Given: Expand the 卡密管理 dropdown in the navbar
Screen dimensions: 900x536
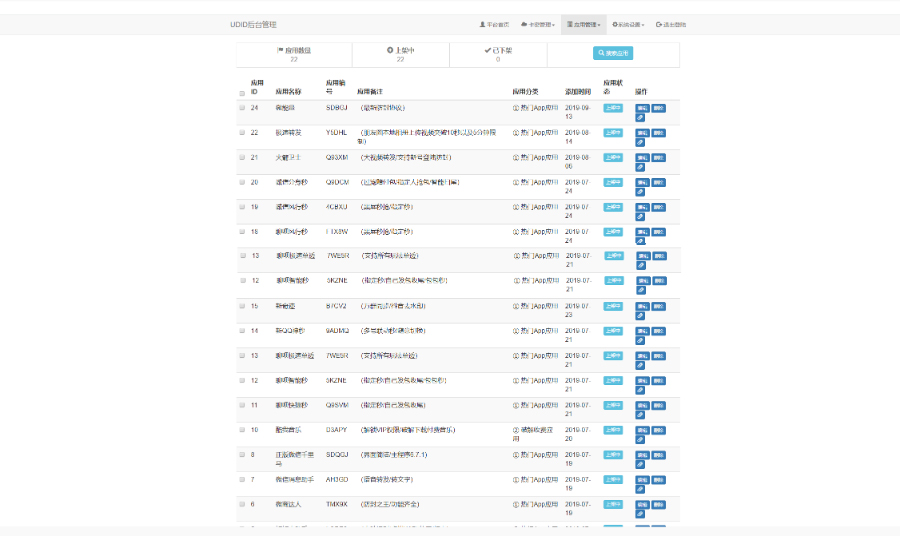Looking at the screenshot, I should (537, 24).
